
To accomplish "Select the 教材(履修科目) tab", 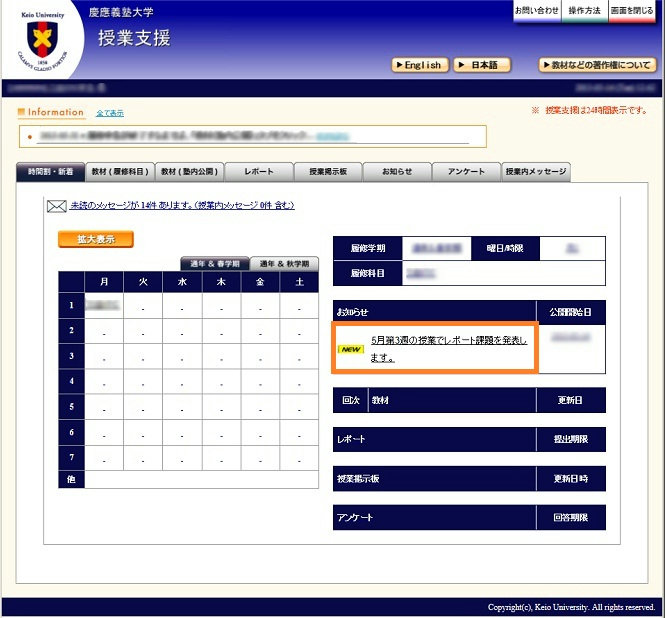I will [x=119, y=172].
